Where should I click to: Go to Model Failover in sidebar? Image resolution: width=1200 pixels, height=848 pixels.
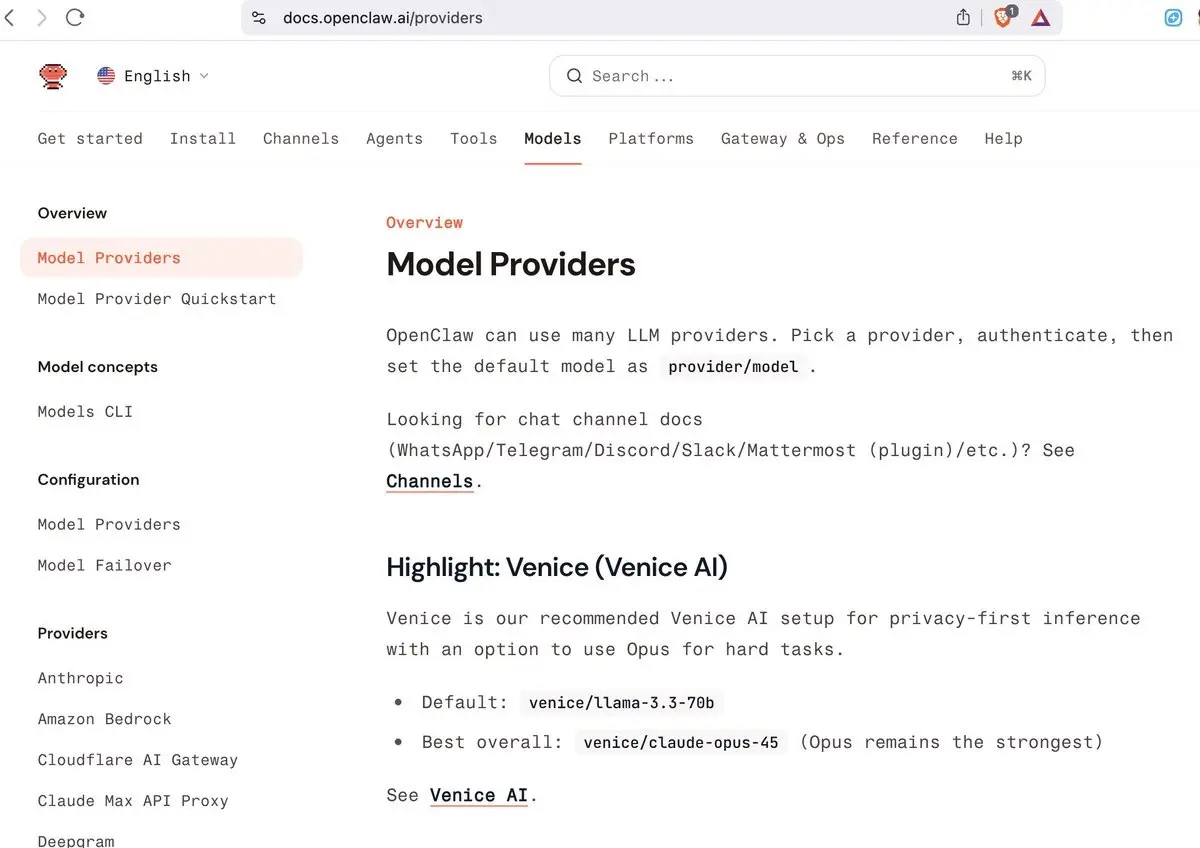click(x=105, y=566)
